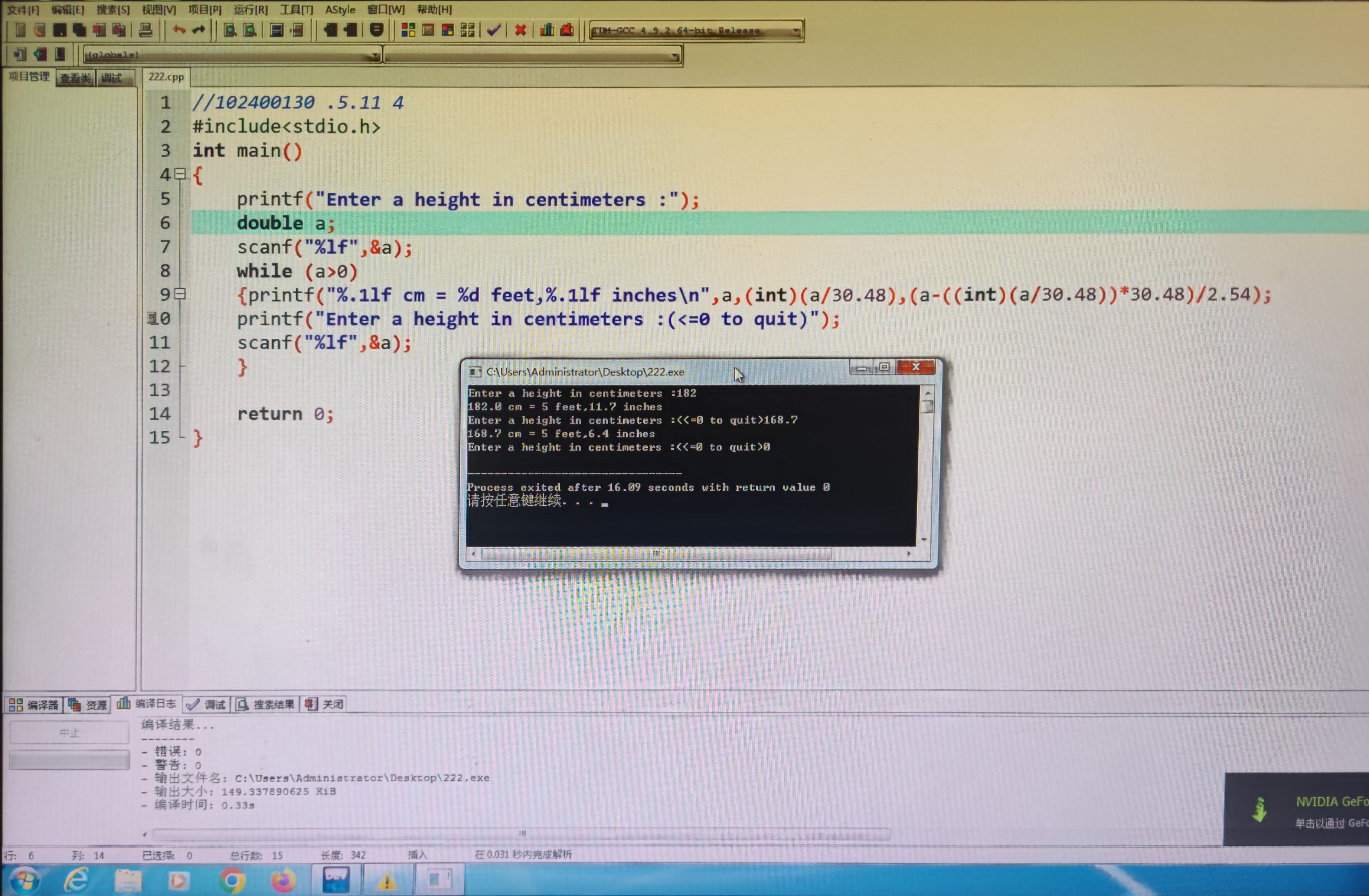
Task: Select the 查看类 sidebar tab
Action: pos(75,78)
